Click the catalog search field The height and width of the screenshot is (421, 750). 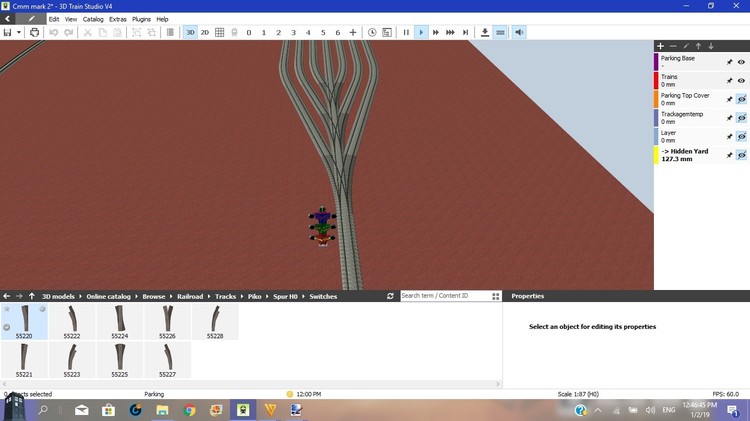(445, 296)
